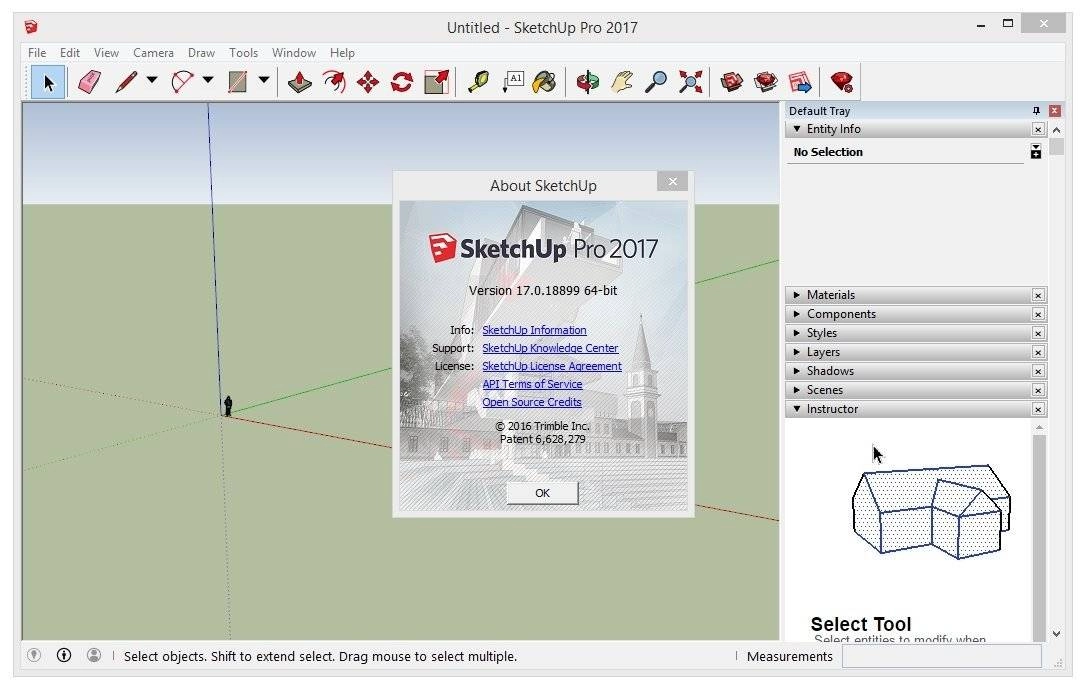
Task: Open the SketchUp Knowledge Center link
Action: [x=550, y=348]
